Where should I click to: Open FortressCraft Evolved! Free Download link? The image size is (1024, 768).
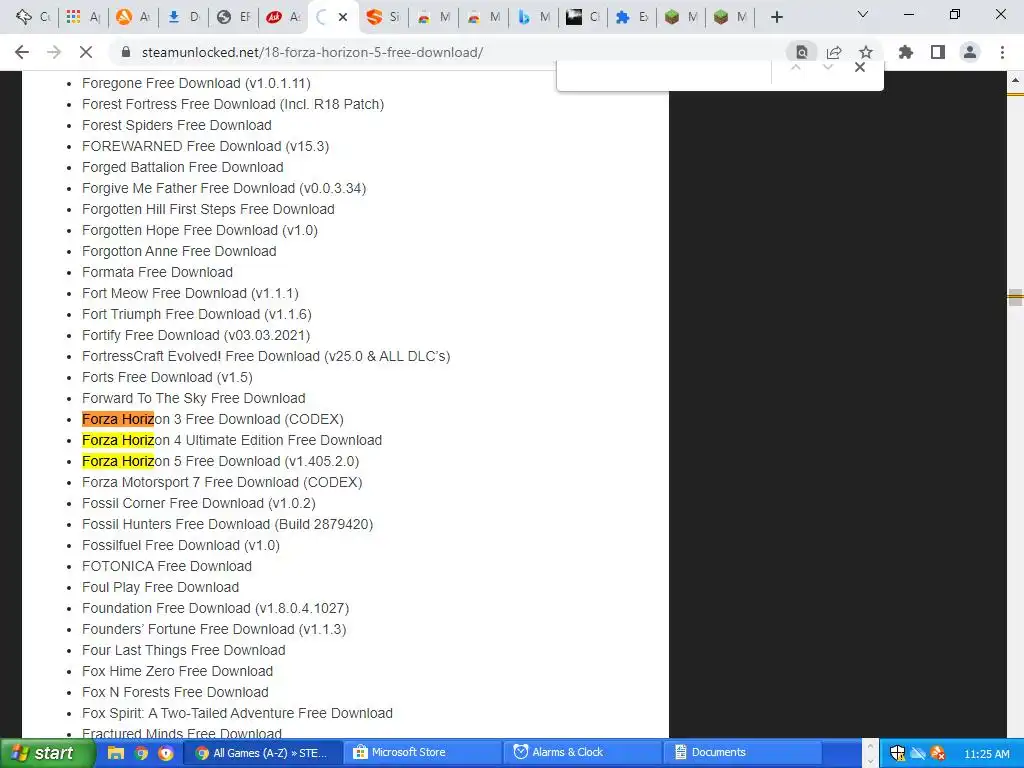pos(266,356)
